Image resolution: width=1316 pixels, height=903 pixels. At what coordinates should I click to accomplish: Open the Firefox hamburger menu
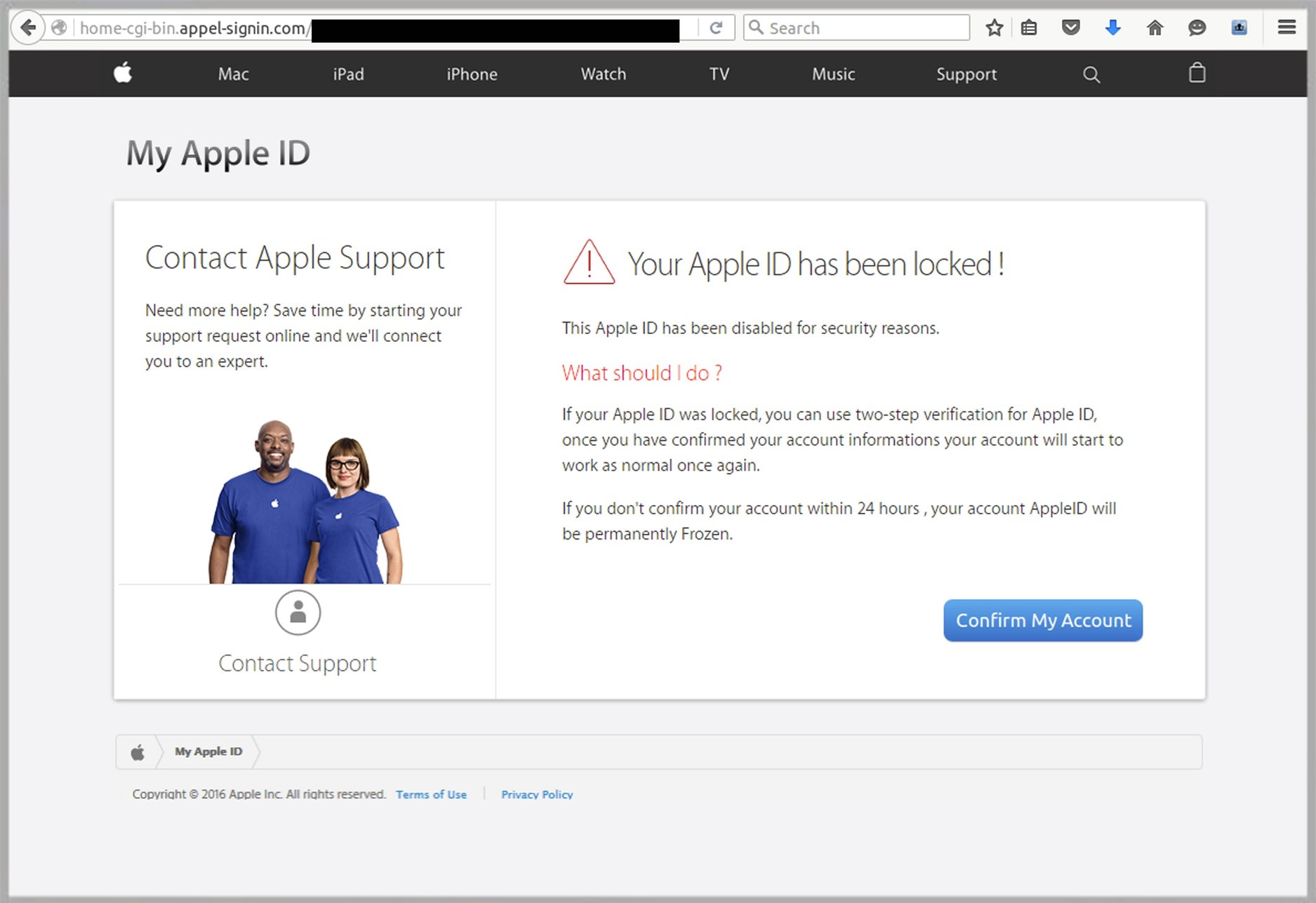(x=1287, y=27)
